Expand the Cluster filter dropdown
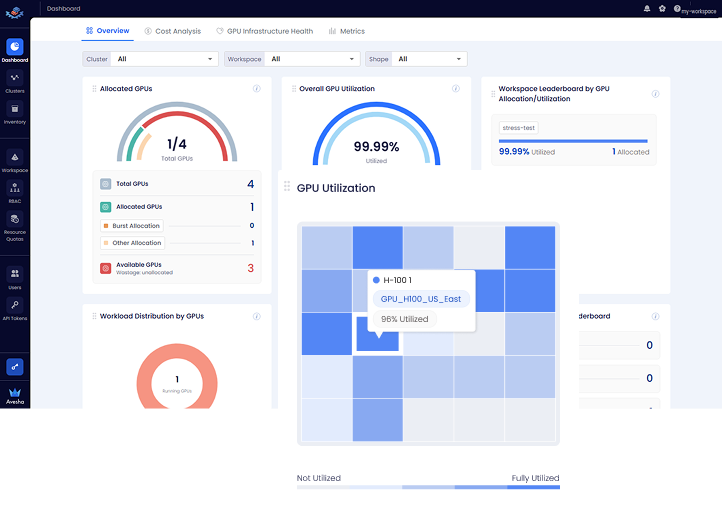 tap(164, 59)
